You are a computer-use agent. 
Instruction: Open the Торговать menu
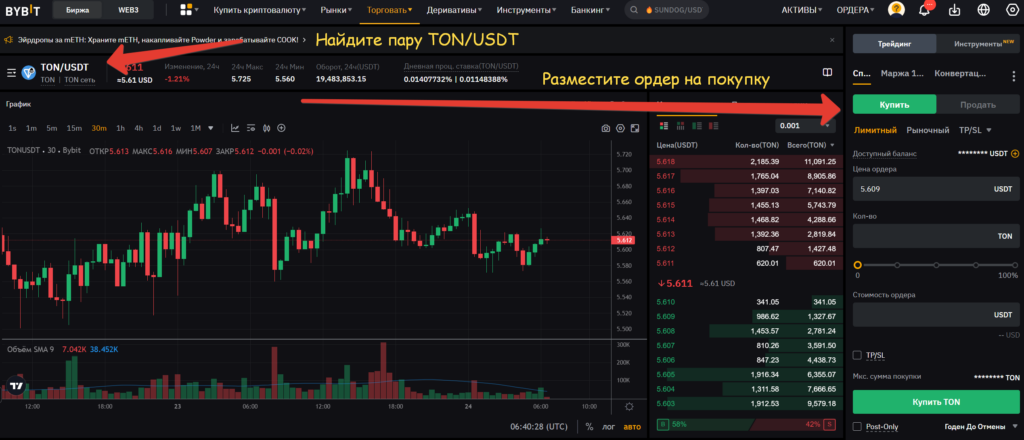pyautogui.click(x=389, y=10)
